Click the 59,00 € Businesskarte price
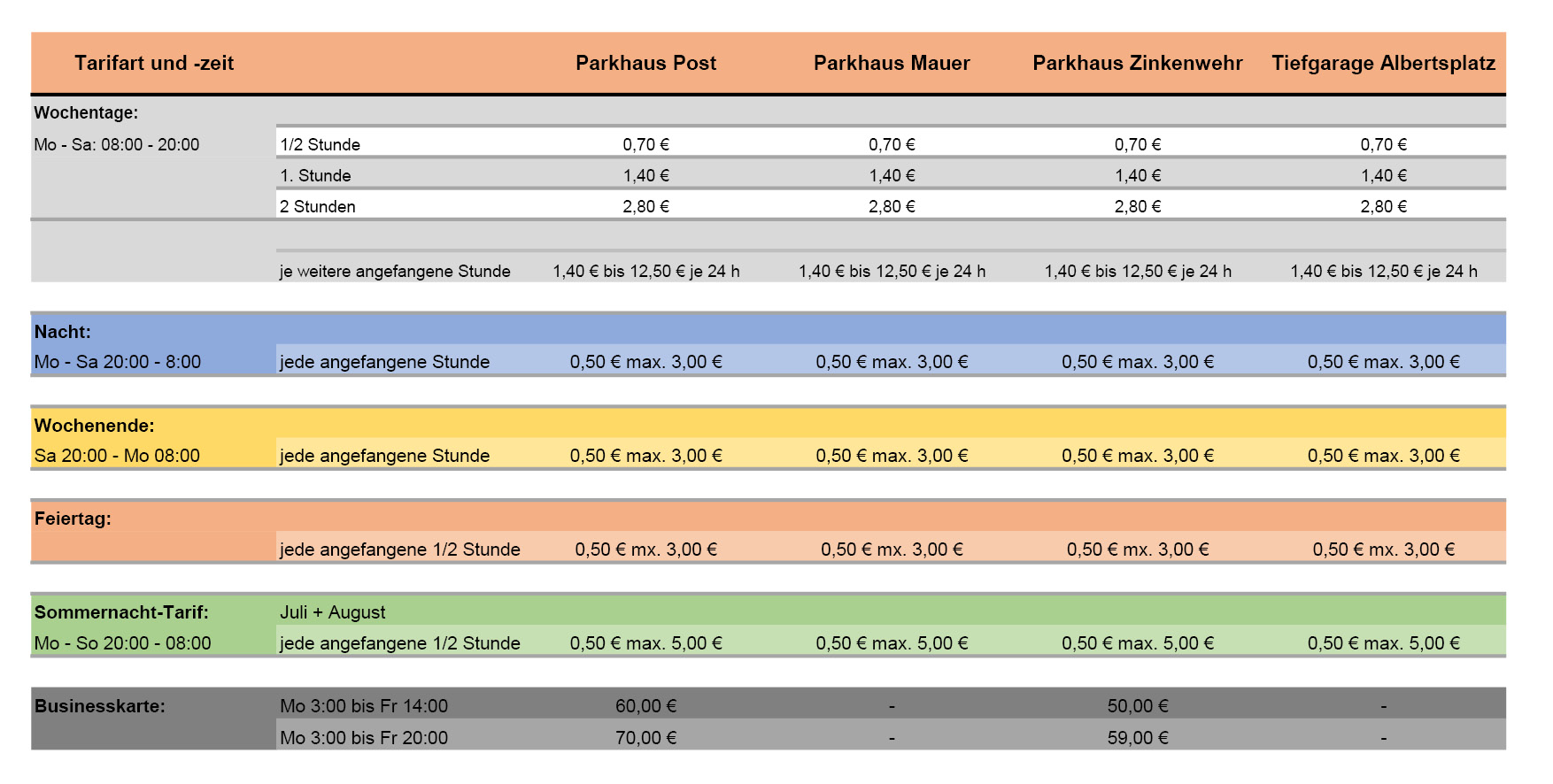This screenshot has height=784, width=1553. click(x=1138, y=738)
